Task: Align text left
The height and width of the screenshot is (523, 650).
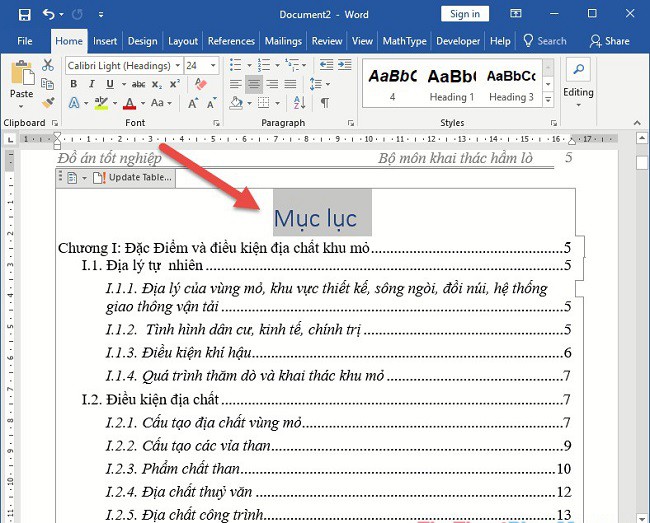Action: [235, 85]
